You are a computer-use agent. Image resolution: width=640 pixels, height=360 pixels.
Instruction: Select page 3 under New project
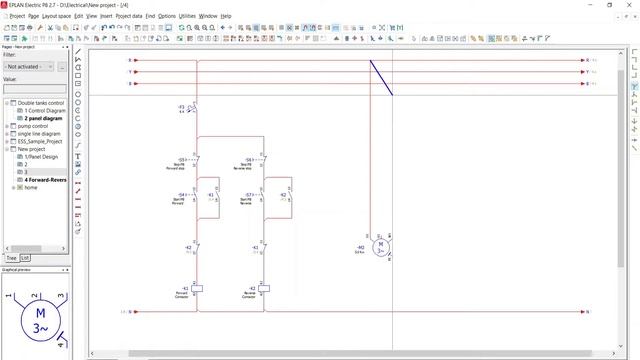click(26, 172)
